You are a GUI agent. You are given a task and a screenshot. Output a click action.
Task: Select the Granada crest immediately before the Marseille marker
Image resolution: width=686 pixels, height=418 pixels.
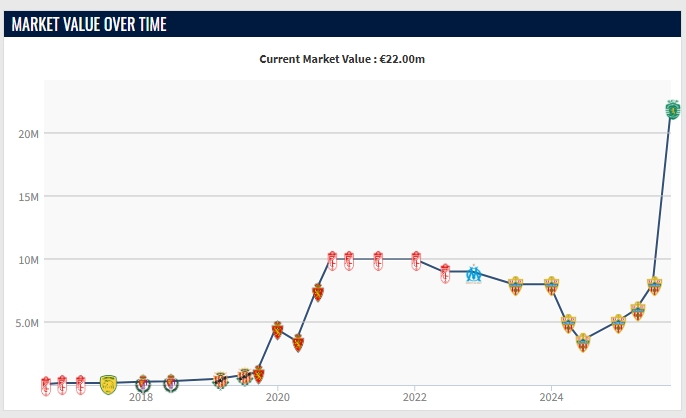[x=445, y=272]
